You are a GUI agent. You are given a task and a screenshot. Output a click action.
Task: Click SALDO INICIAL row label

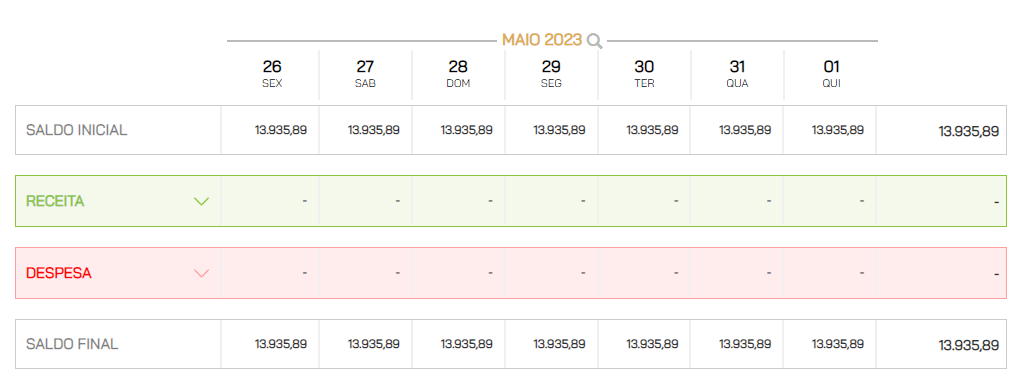(76, 130)
